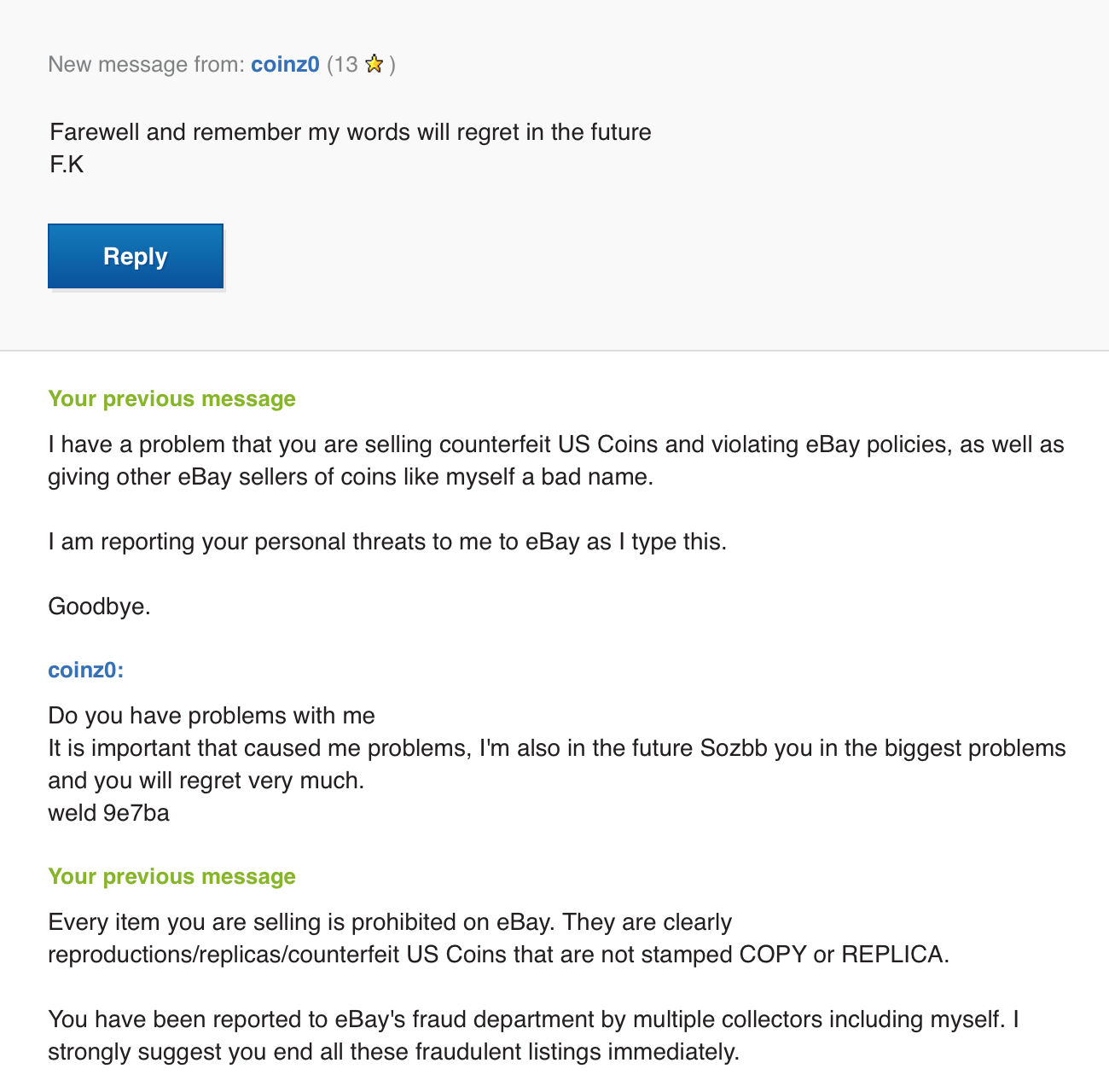
Task: Click the blue Reply button
Action: click(x=136, y=256)
